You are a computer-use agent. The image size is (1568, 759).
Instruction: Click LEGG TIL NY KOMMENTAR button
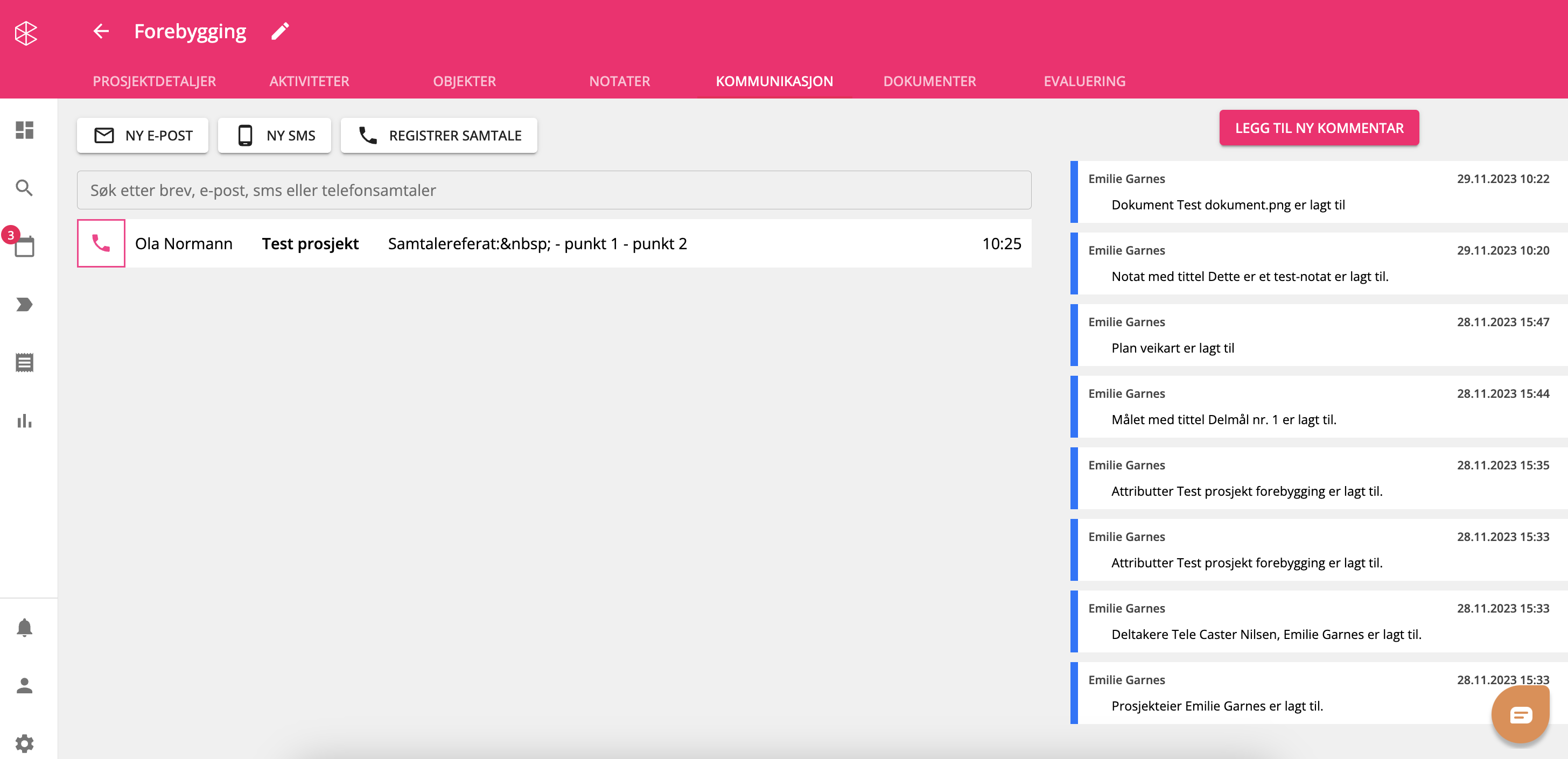click(1319, 128)
